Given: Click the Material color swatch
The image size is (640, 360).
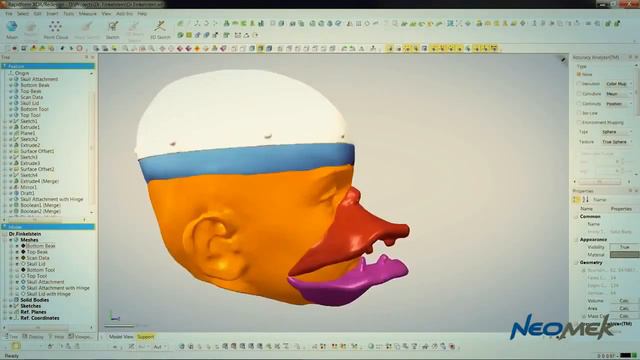Looking at the screenshot, I should click(x=624, y=255).
